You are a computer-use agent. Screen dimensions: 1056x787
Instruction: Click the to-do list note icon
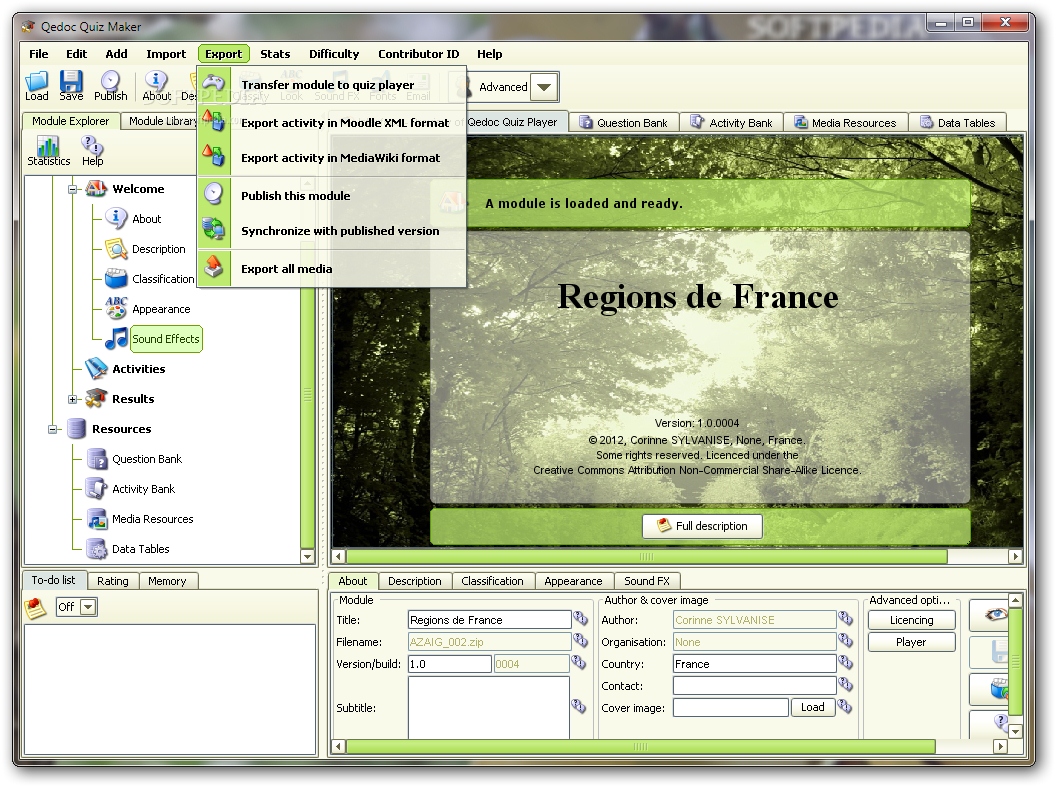click(x=36, y=608)
